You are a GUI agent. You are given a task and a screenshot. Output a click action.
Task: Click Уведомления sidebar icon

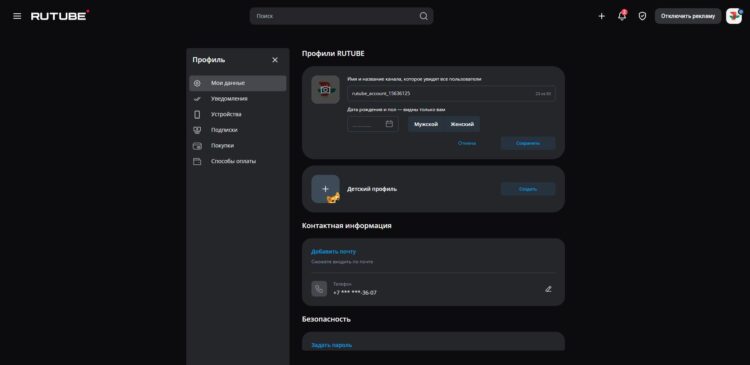pos(197,99)
